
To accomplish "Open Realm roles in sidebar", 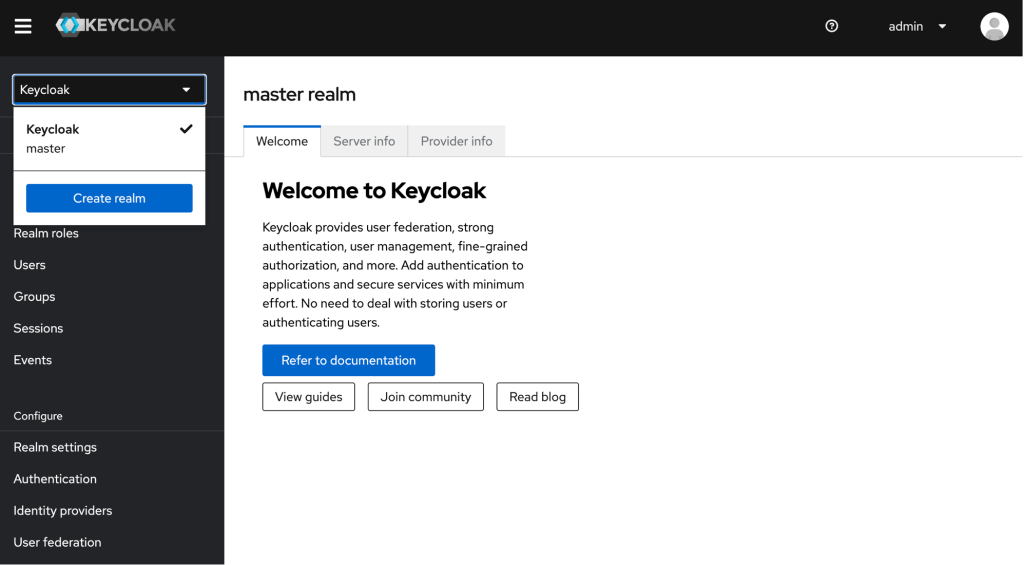I will 46,233.
